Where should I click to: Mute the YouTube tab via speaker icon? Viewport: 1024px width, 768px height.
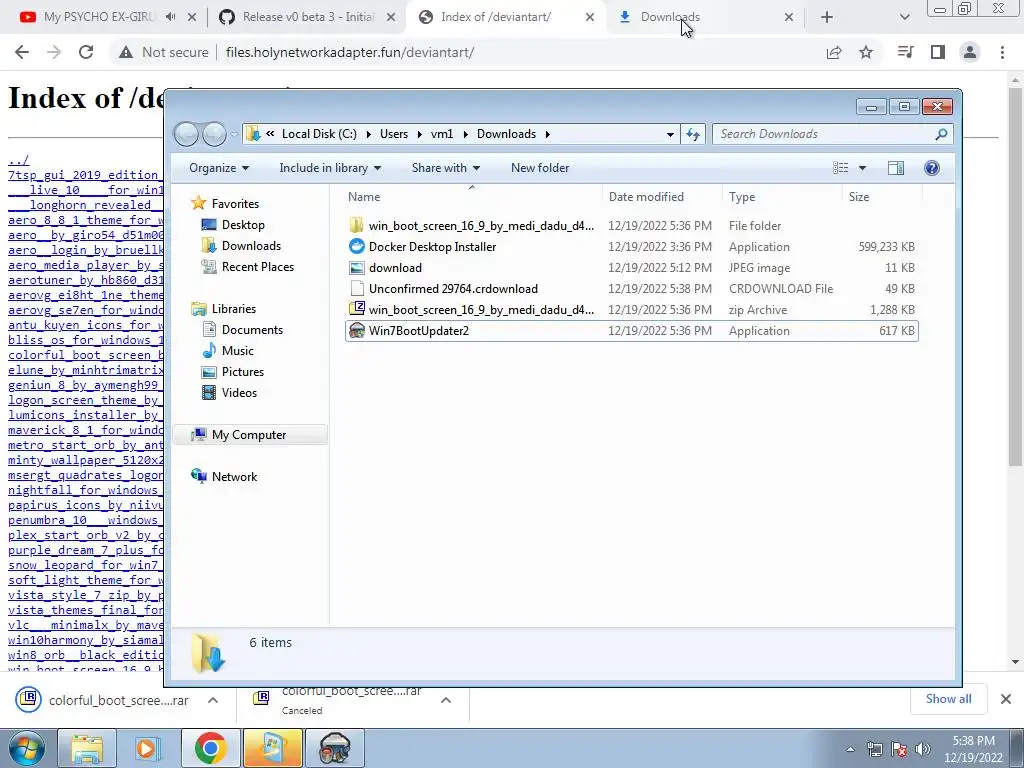[170, 17]
